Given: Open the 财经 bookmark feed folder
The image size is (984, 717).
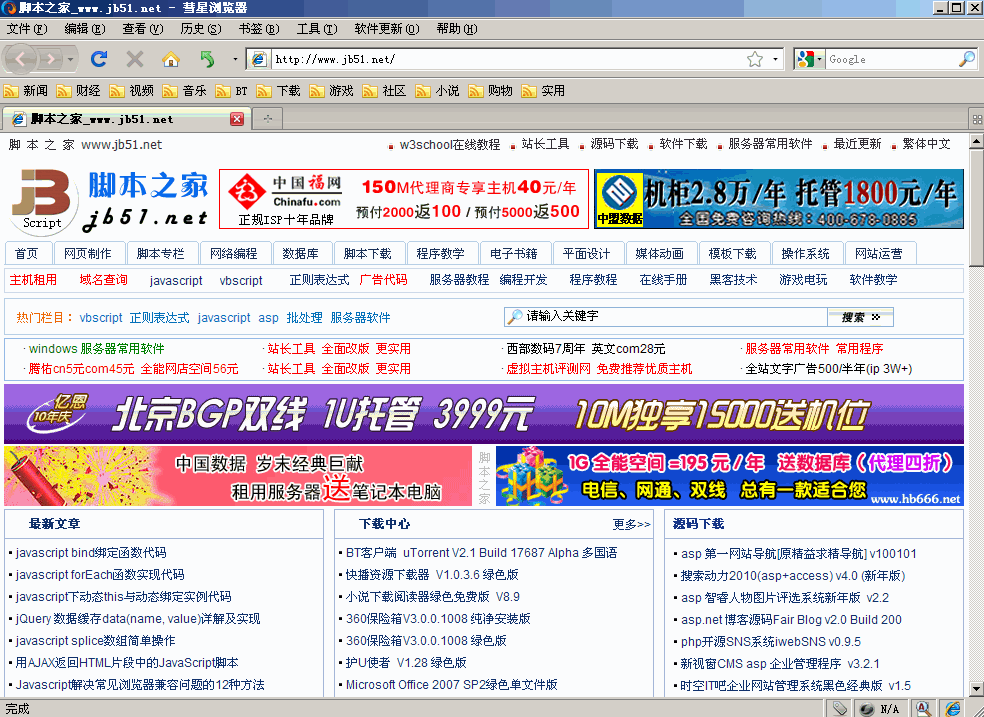Looking at the screenshot, I should pyautogui.click(x=78, y=91).
